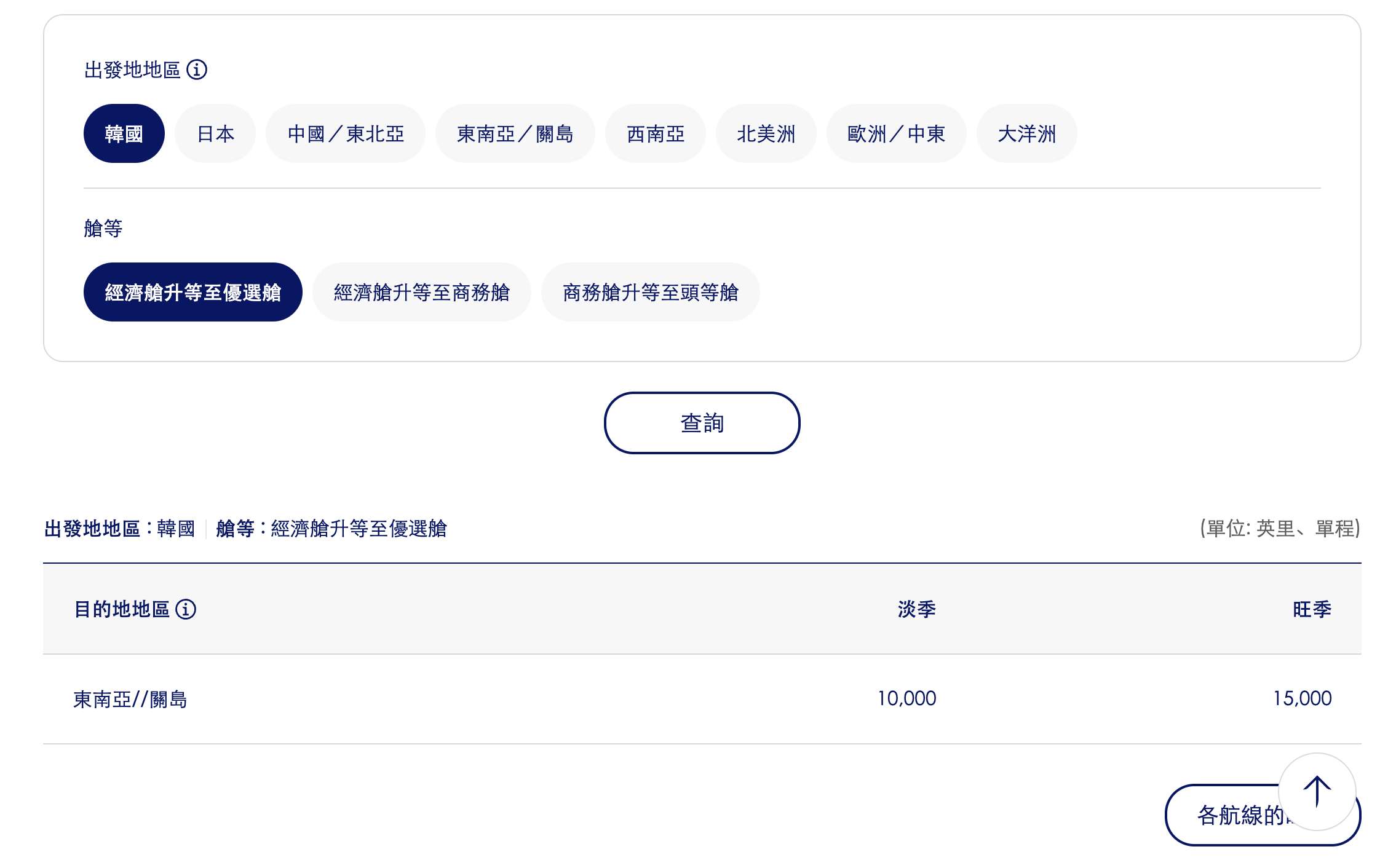This screenshot has height=868, width=1396.
Task: Open the 出發地地區 info tooltip icon
Action: (196, 71)
